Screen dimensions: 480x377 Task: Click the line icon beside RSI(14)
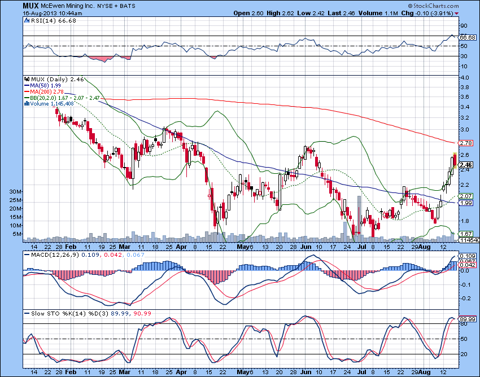click(27, 21)
